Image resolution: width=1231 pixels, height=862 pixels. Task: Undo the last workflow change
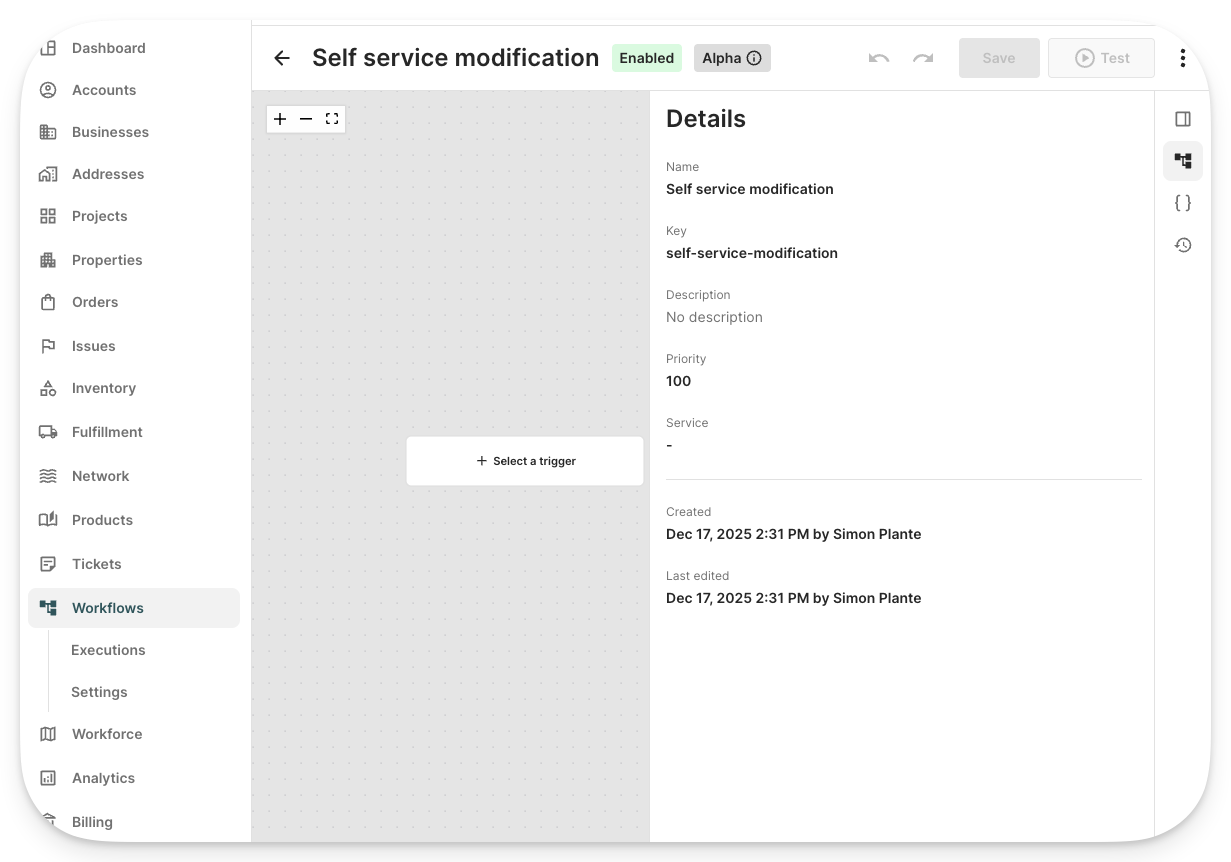(879, 58)
